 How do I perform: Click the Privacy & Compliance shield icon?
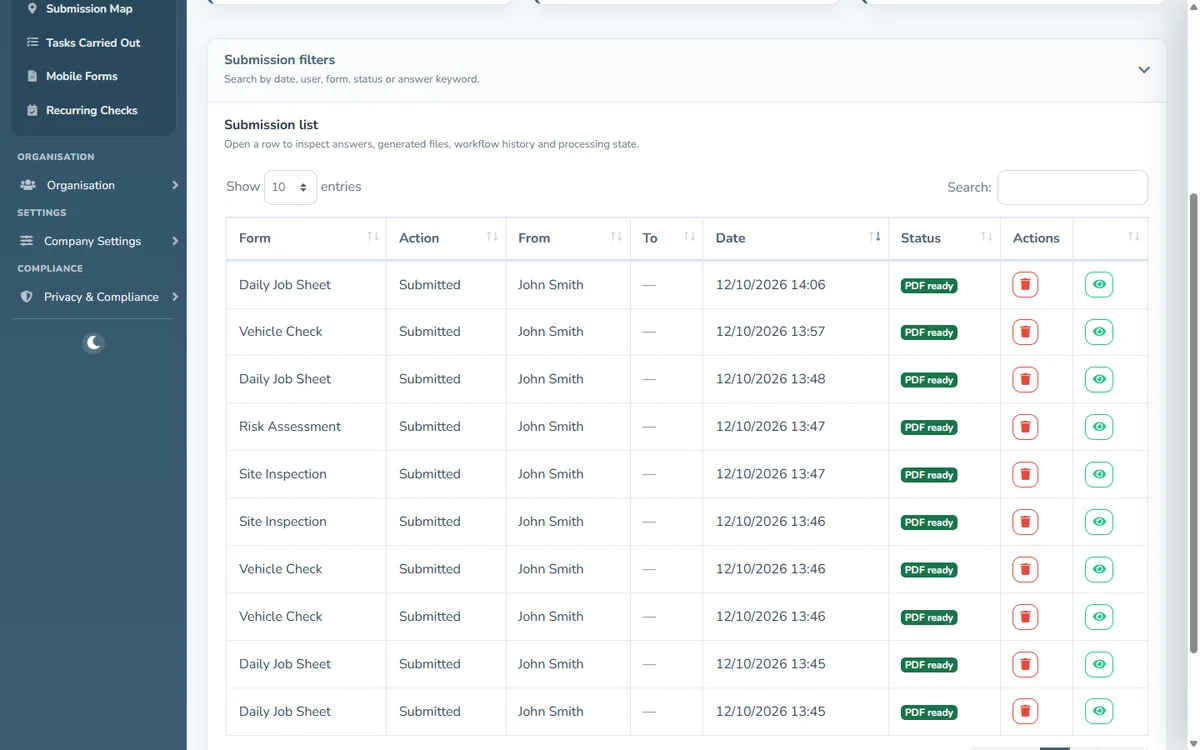coord(27,297)
